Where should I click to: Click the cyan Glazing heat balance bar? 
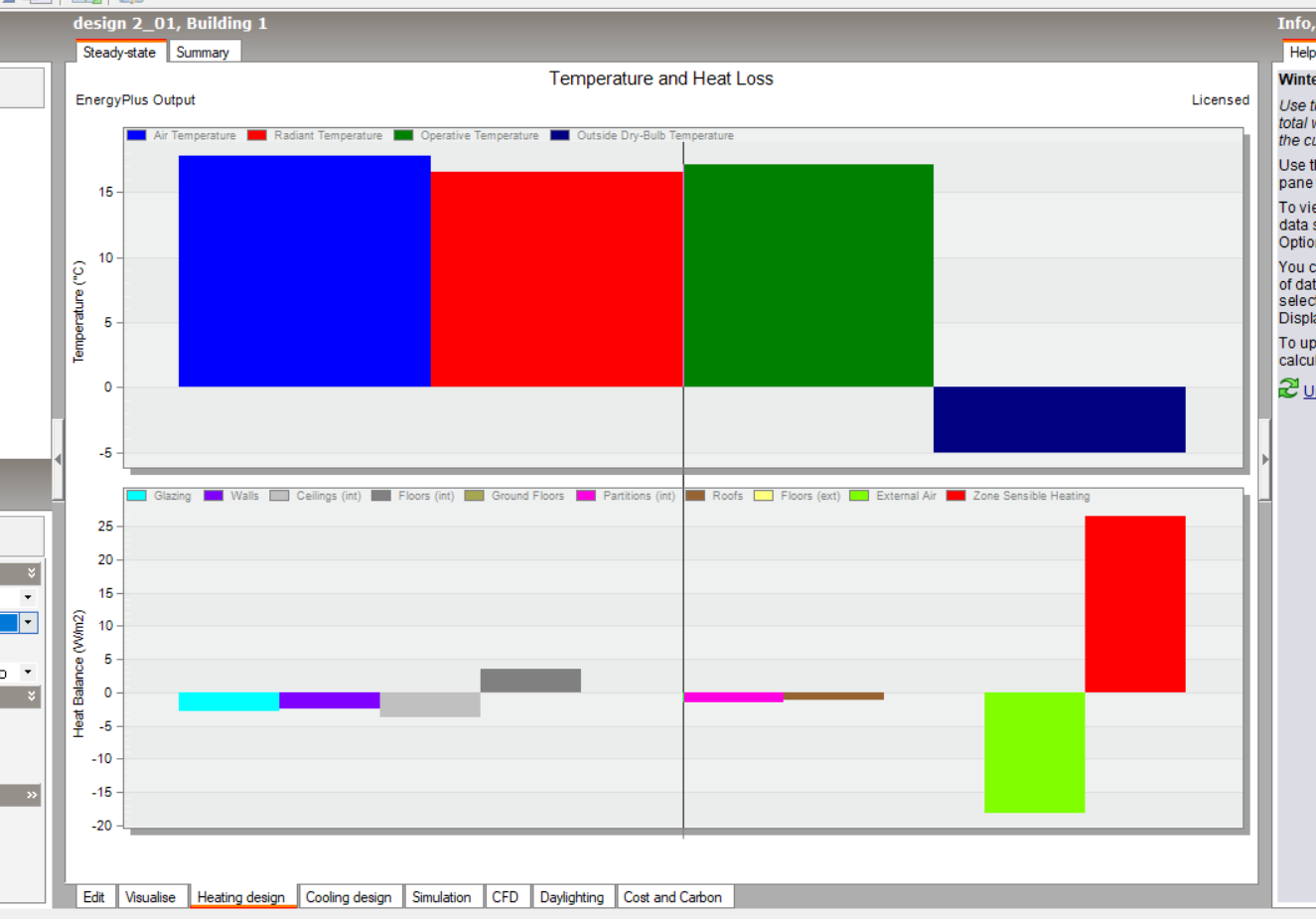click(x=229, y=701)
